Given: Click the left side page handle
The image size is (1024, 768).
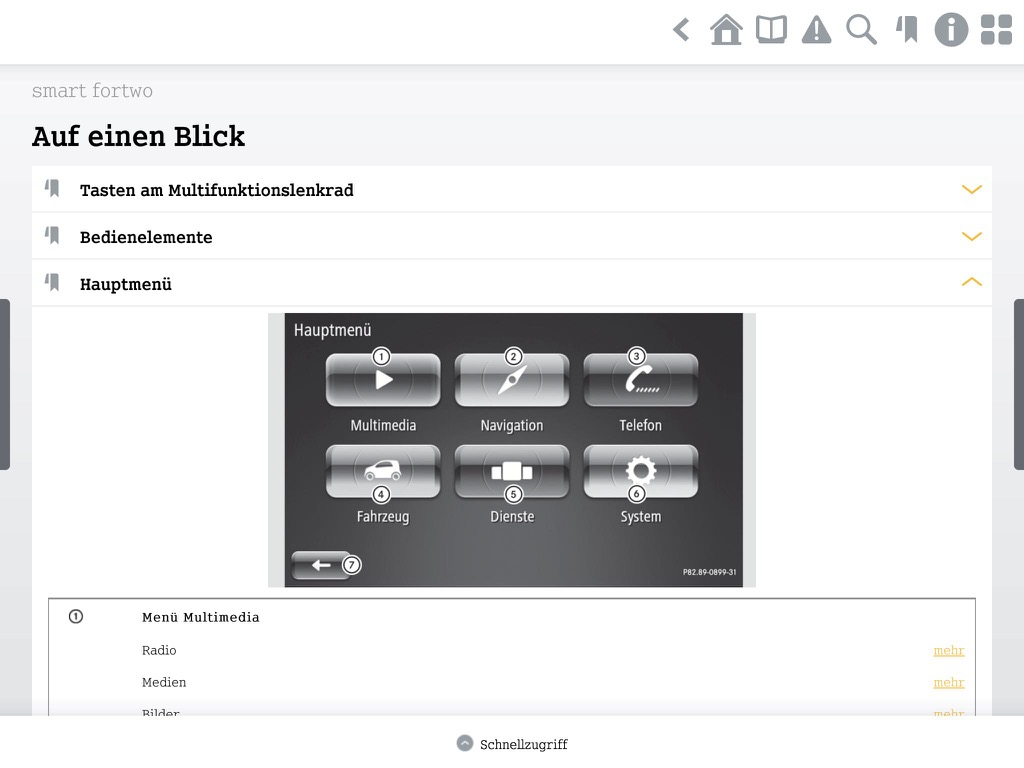Looking at the screenshot, I should point(5,384).
